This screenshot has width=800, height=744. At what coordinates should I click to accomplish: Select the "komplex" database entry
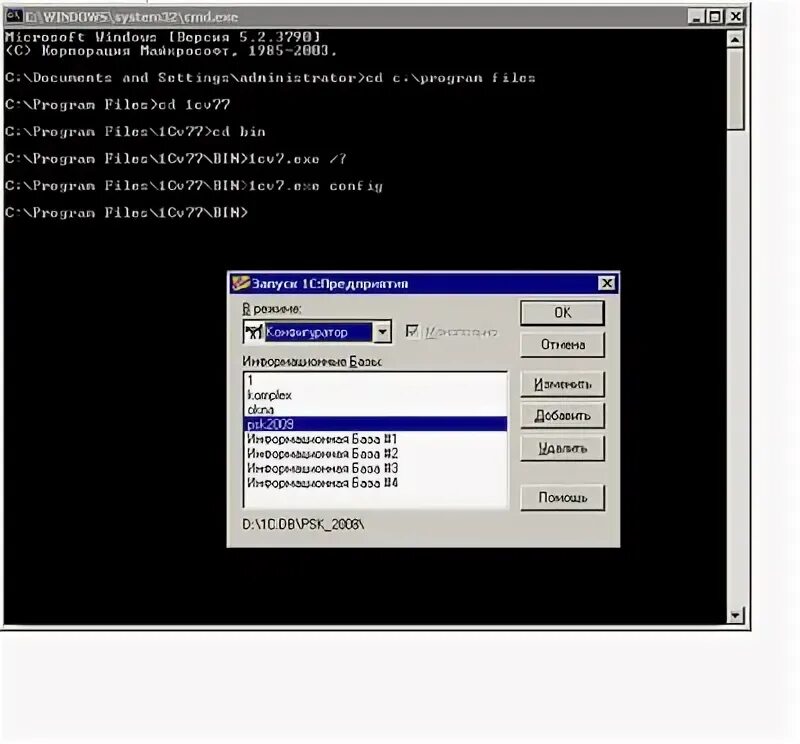(x=376, y=395)
